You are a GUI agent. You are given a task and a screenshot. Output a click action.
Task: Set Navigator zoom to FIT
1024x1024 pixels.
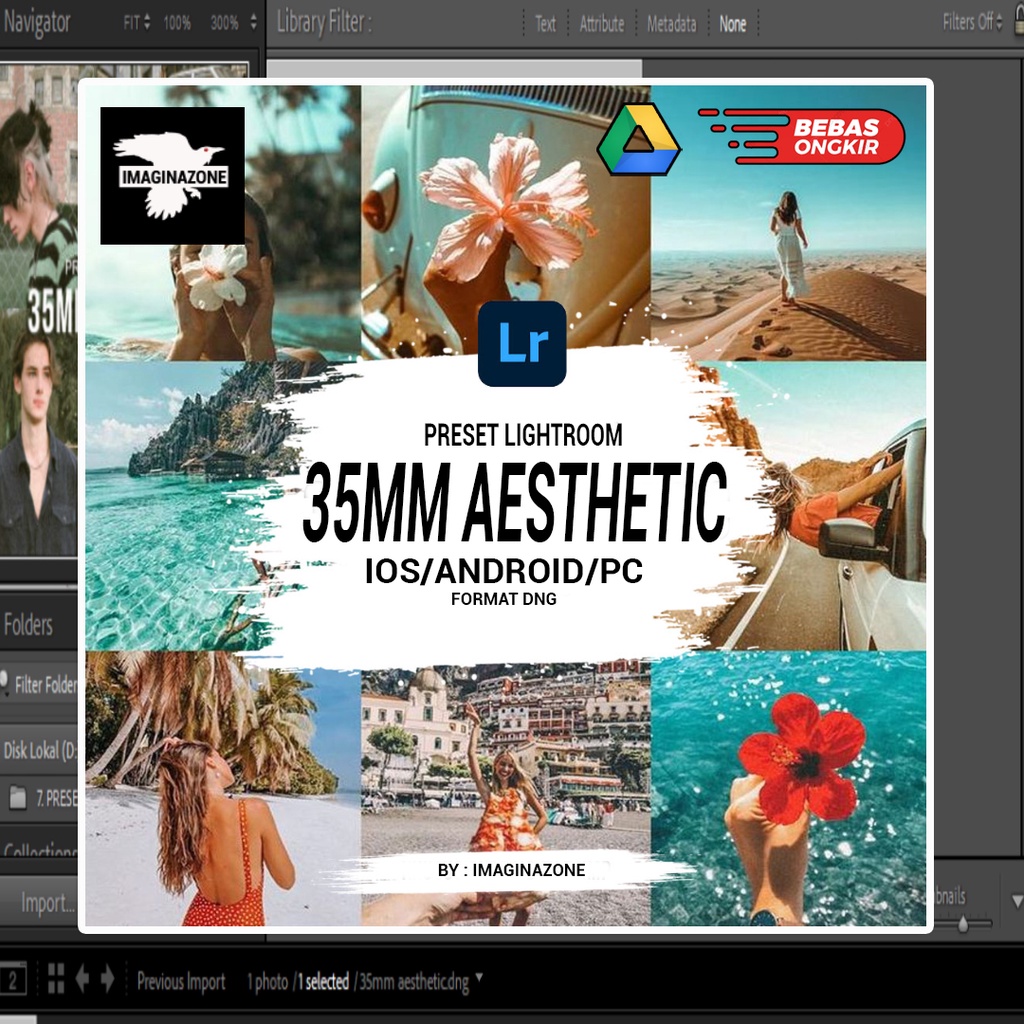[x=131, y=24]
